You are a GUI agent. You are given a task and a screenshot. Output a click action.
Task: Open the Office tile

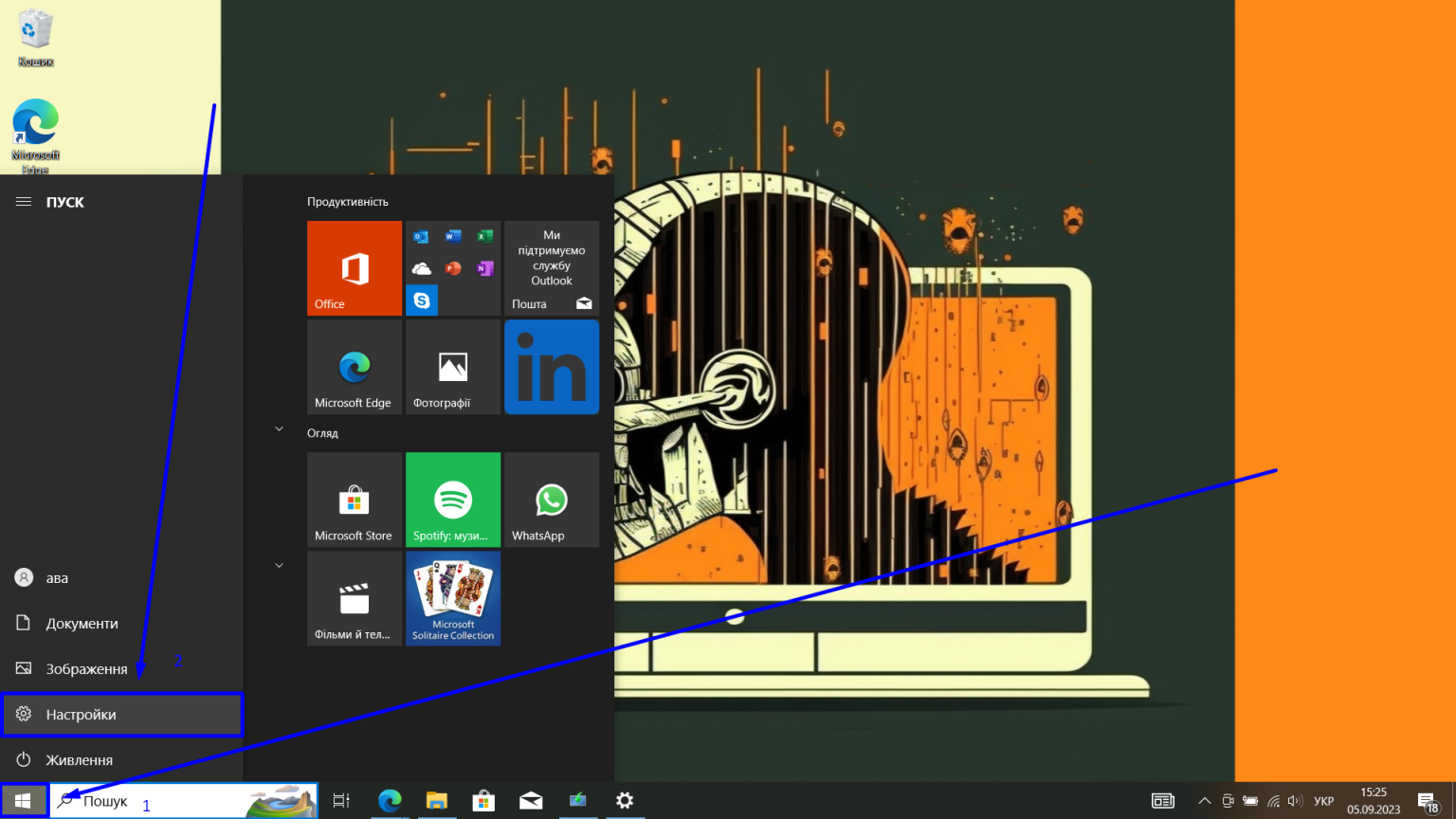354,267
